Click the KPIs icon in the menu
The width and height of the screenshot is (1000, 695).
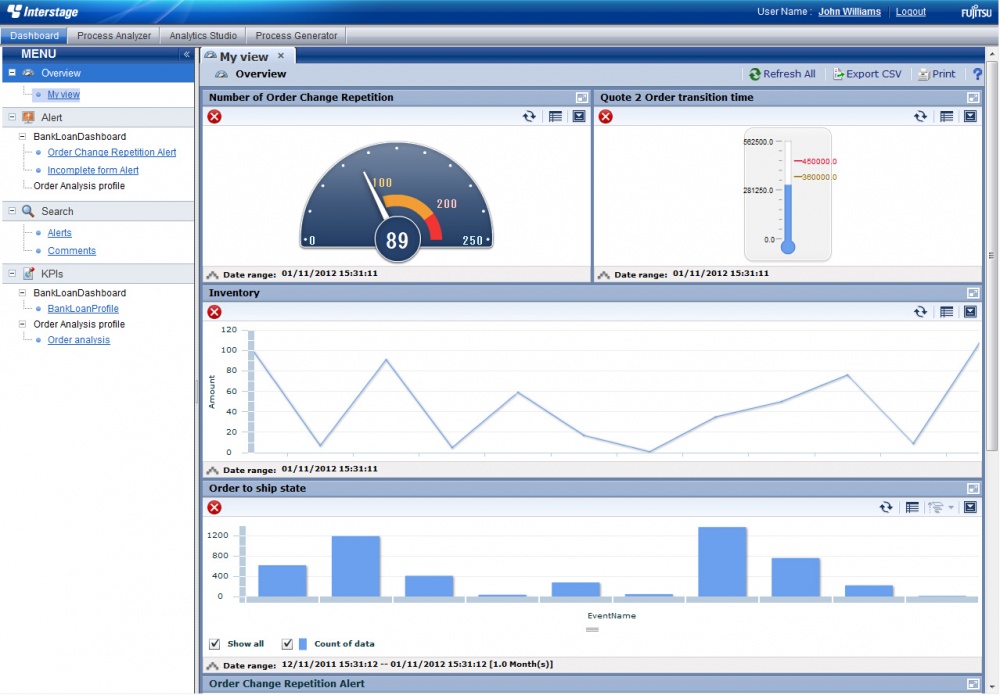coord(28,274)
